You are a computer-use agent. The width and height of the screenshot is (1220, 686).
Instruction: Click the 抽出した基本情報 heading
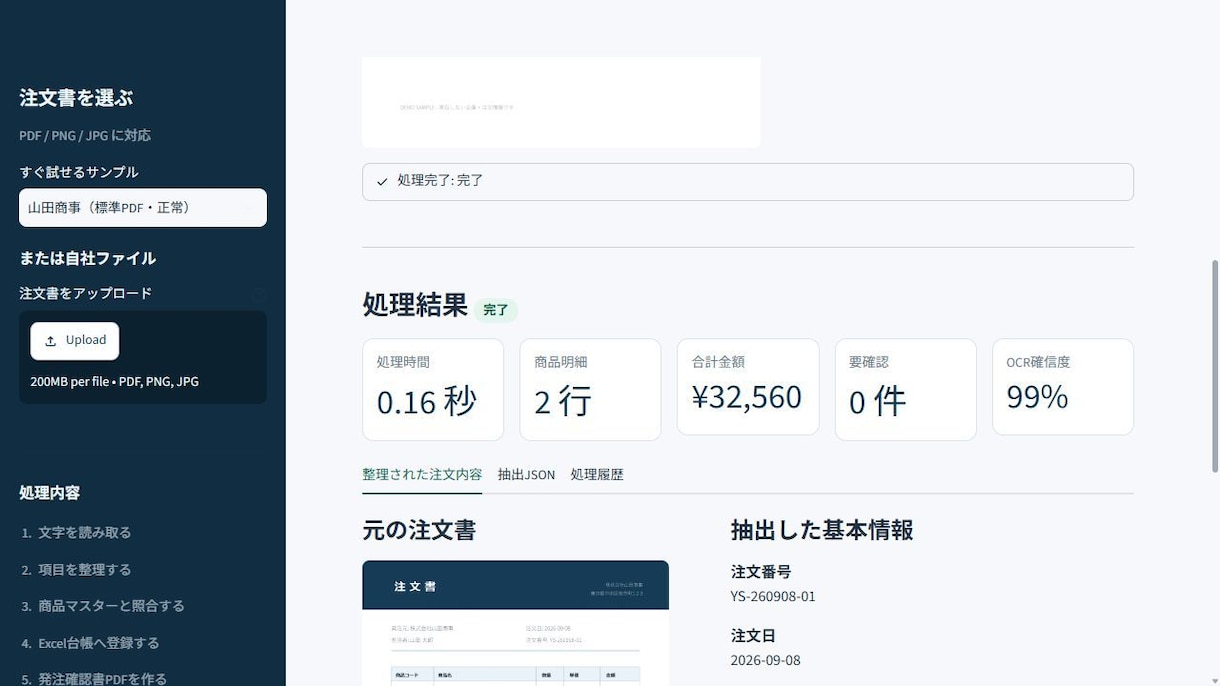click(822, 530)
